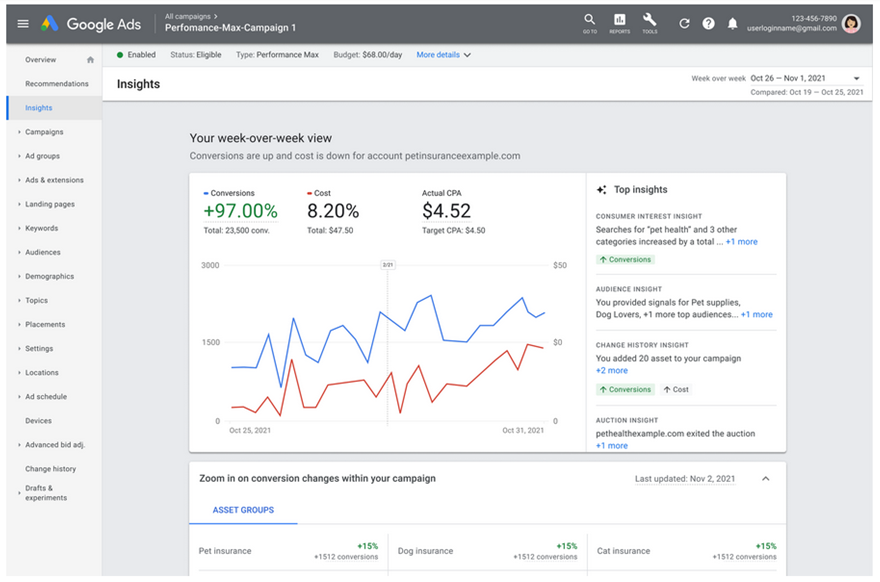
Task: Open the help question mark icon
Action: tap(708, 23)
